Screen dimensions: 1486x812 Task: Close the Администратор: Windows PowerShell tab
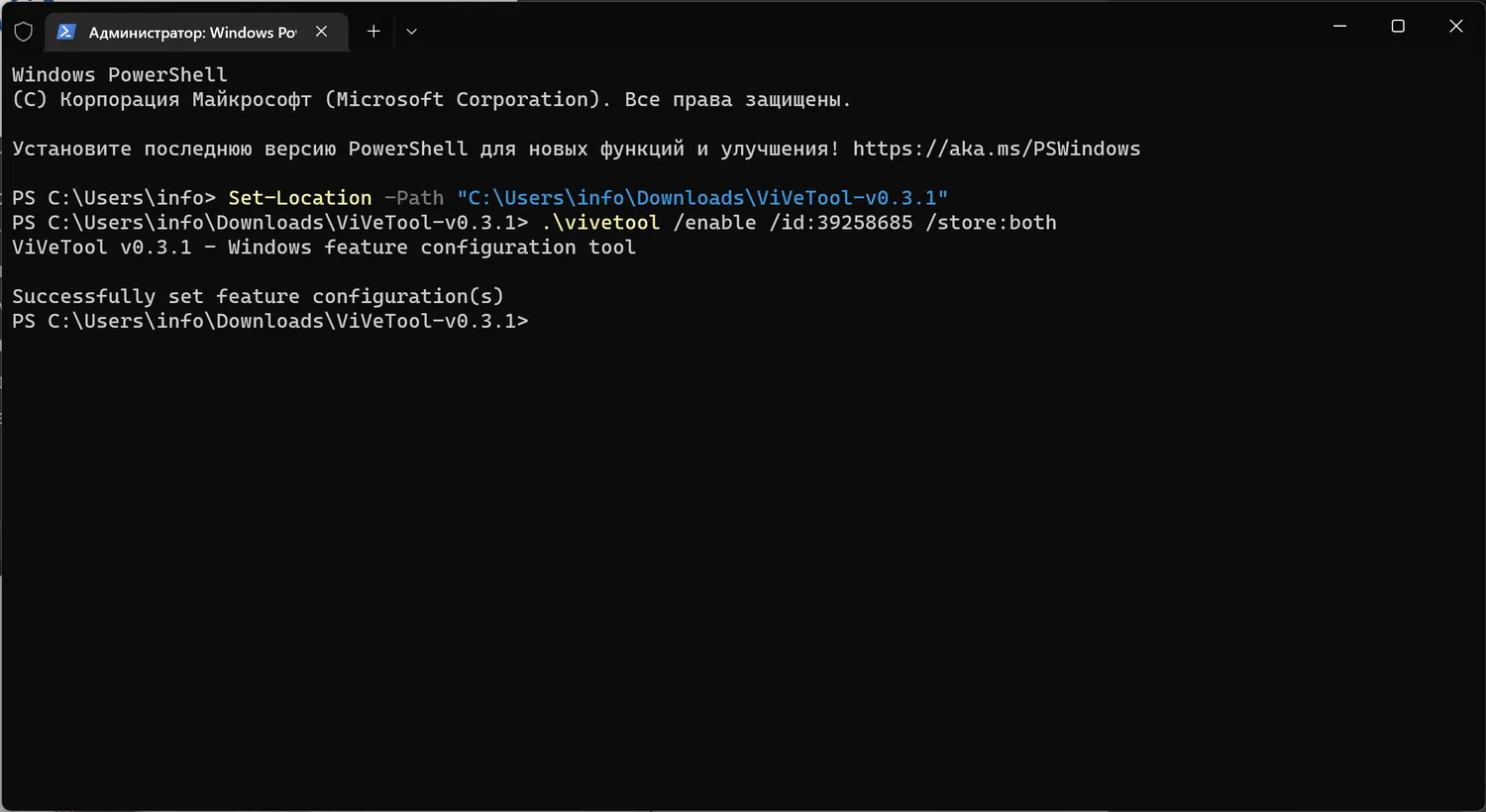[x=321, y=32]
